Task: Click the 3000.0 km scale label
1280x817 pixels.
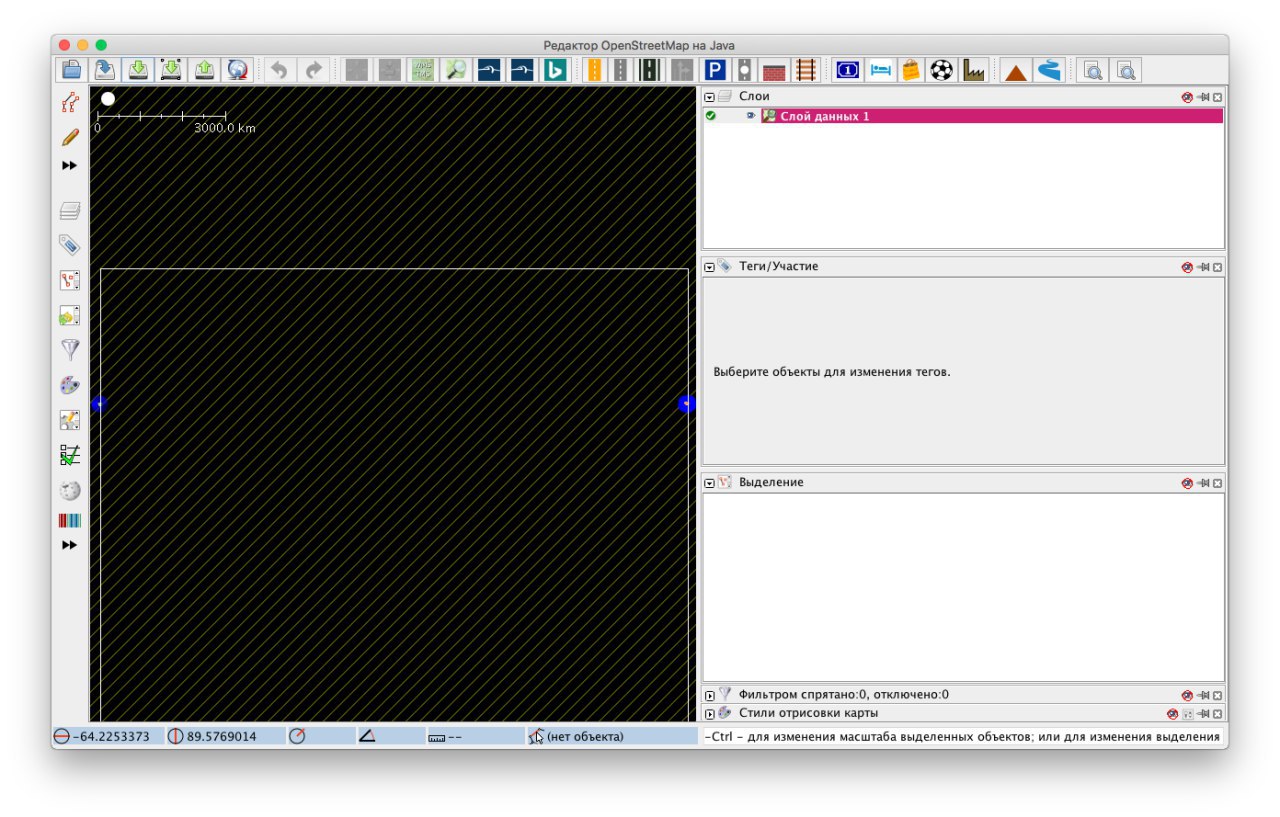Action: coord(225,128)
